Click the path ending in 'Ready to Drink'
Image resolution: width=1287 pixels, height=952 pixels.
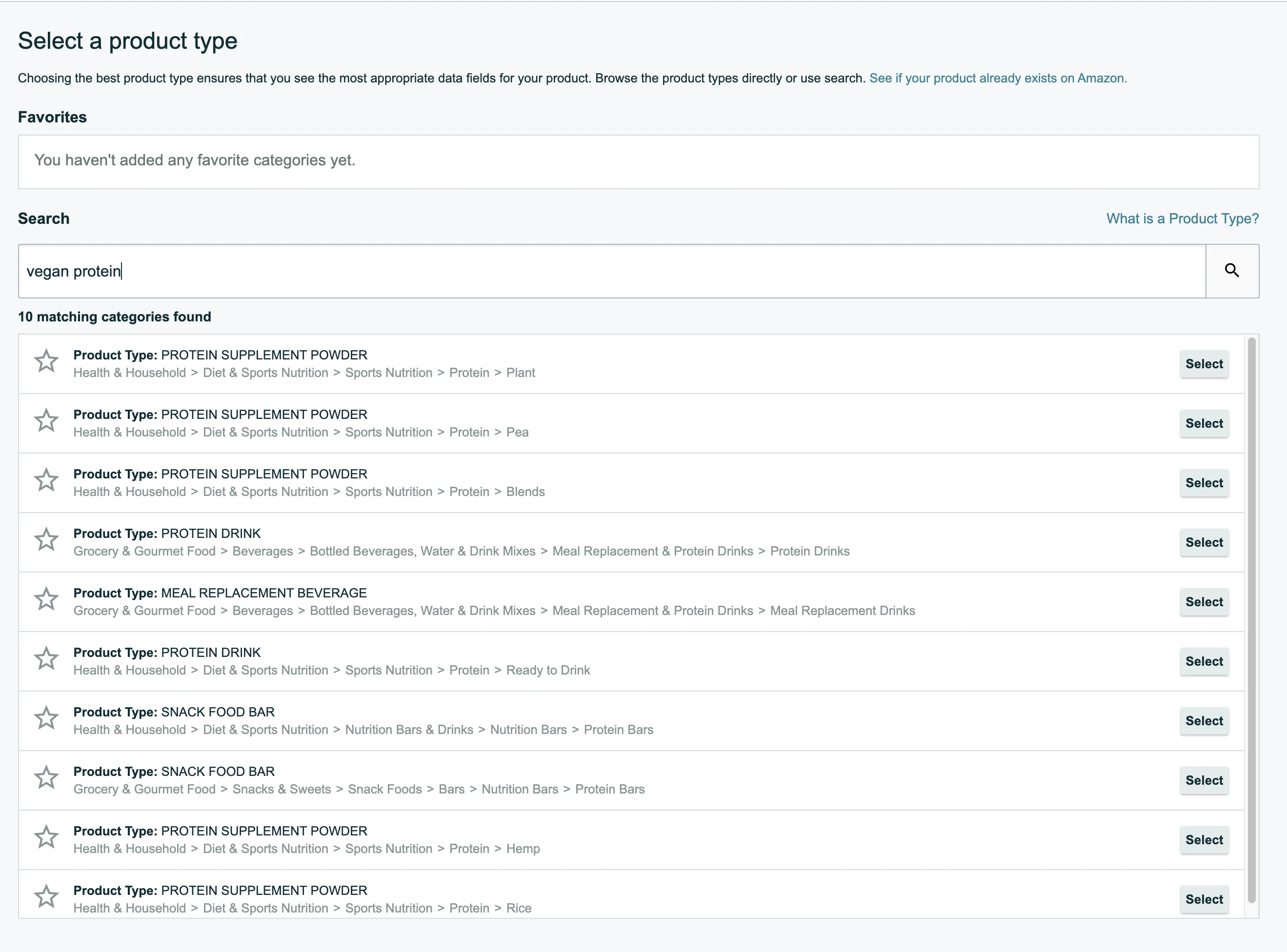click(x=331, y=670)
